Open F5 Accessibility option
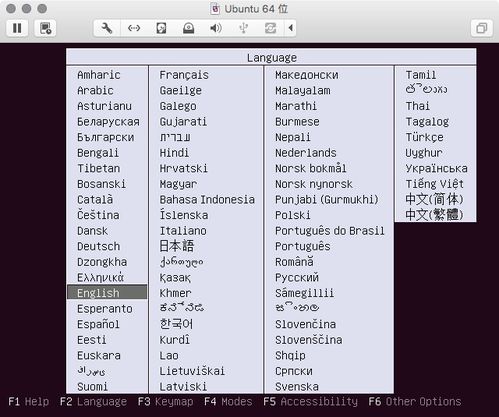Image resolution: width=499 pixels, height=417 pixels. [x=310, y=402]
